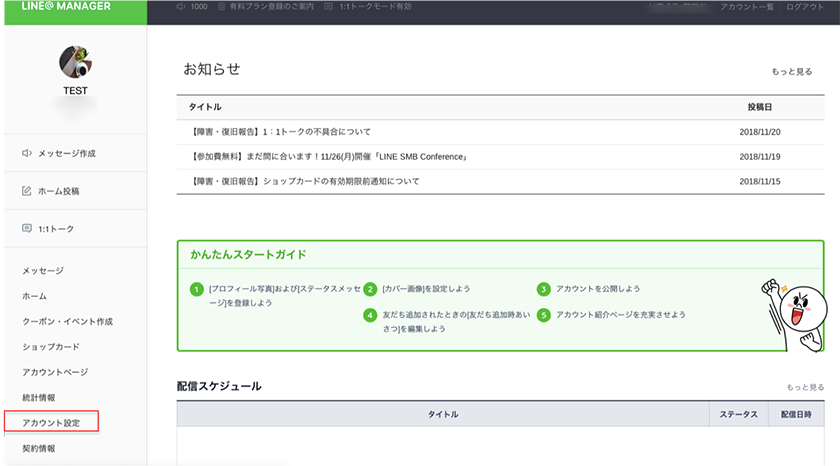This screenshot has height=466, width=840.
Task: Click ログアウト in the top bar
Action: coord(806,7)
